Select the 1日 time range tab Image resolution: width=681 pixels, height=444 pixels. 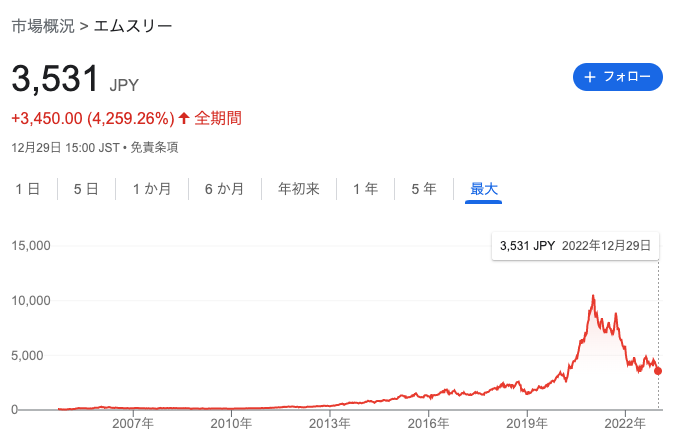tap(28, 189)
